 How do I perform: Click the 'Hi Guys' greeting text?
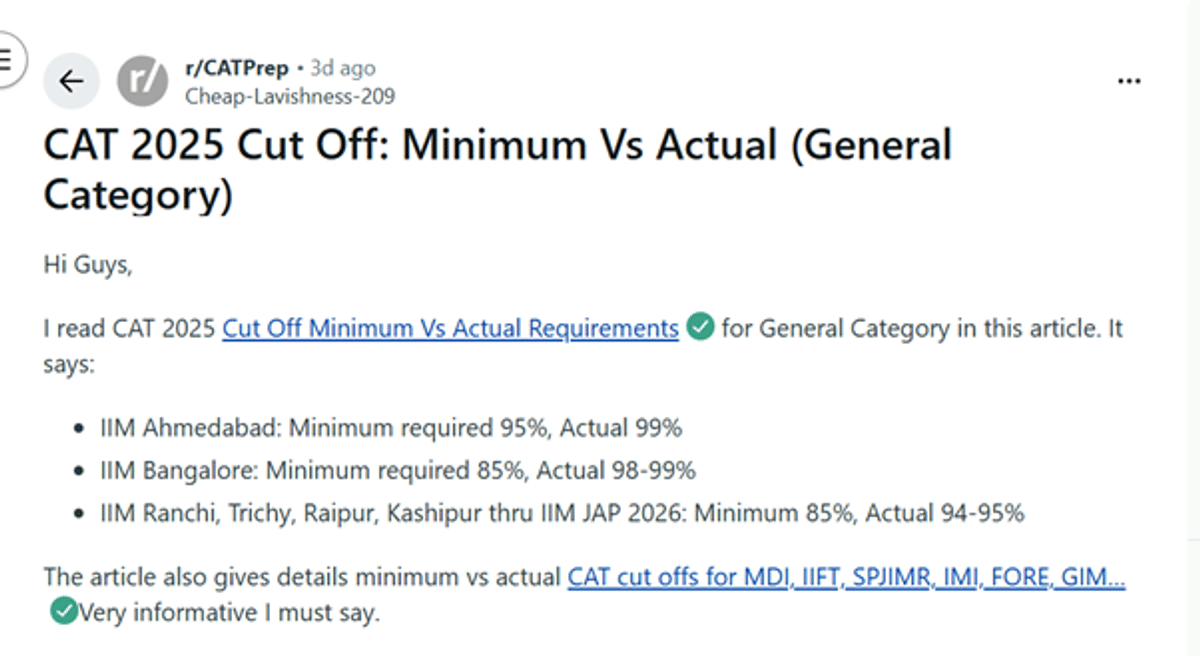(x=89, y=264)
